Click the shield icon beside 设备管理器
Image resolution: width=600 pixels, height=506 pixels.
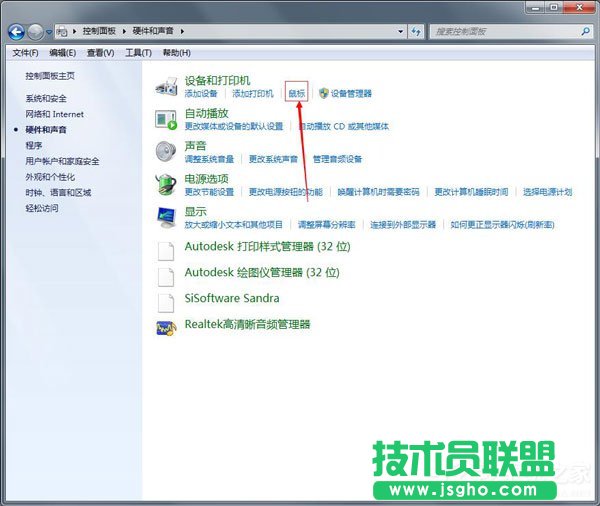click(324, 93)
